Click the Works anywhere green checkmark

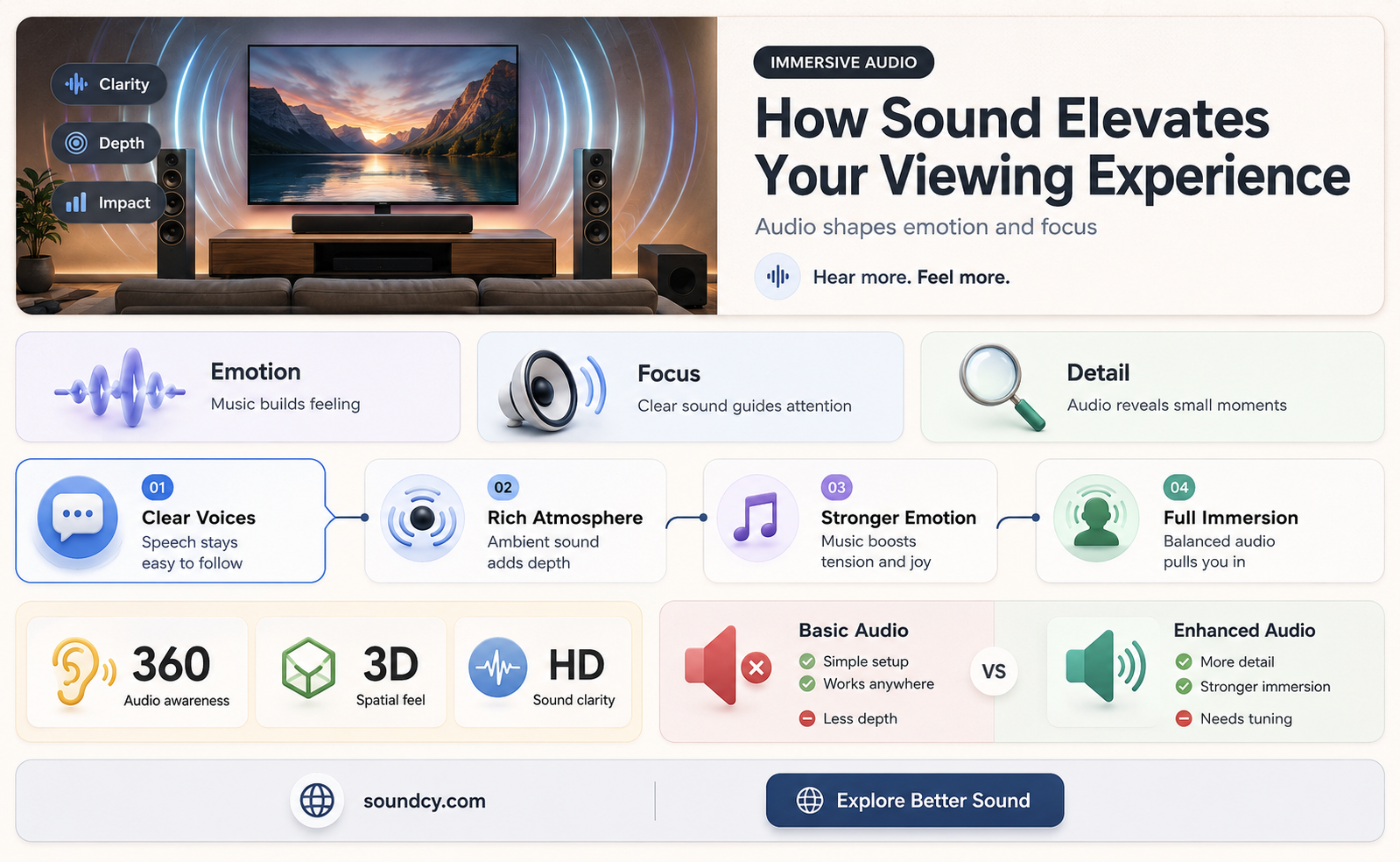point(807,683)
